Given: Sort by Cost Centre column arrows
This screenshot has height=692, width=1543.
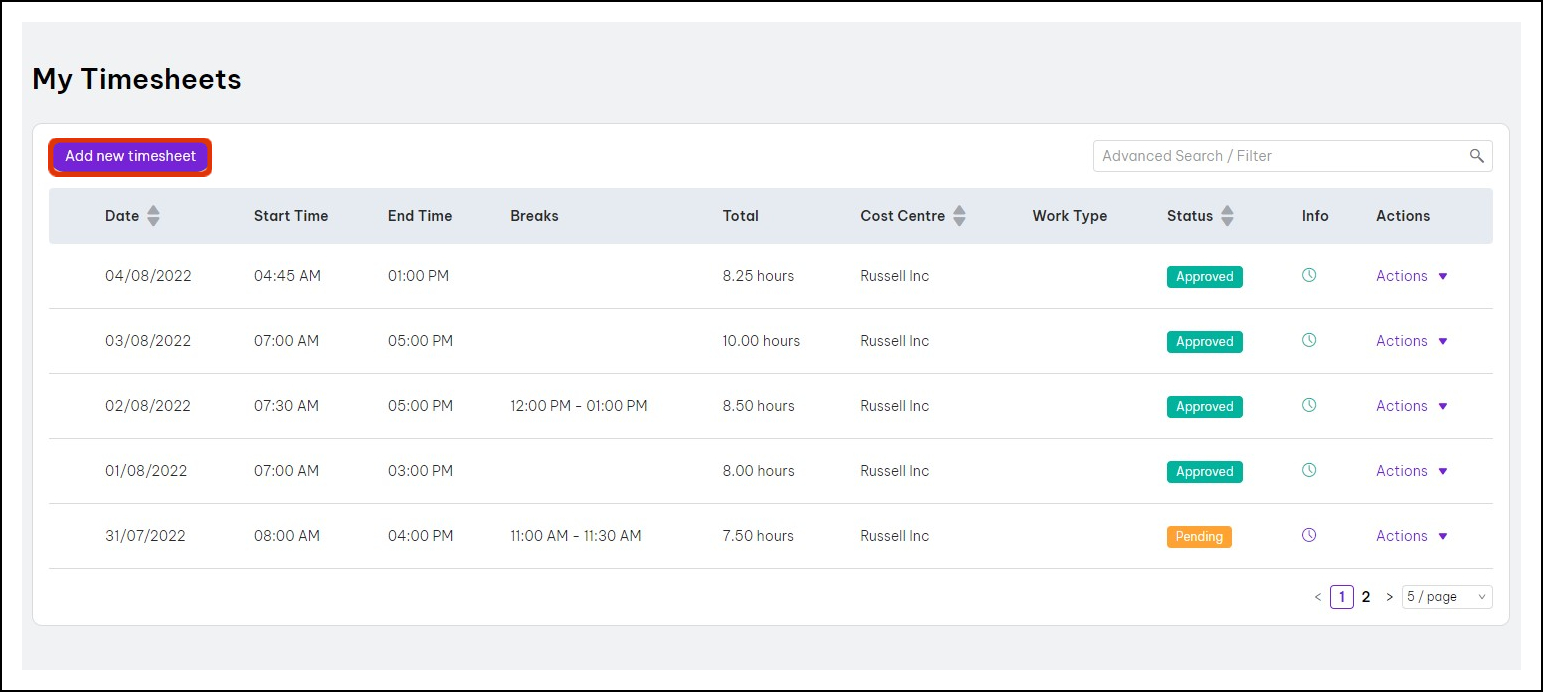Looking at the screenshot, I should click(x=959, y=216).
